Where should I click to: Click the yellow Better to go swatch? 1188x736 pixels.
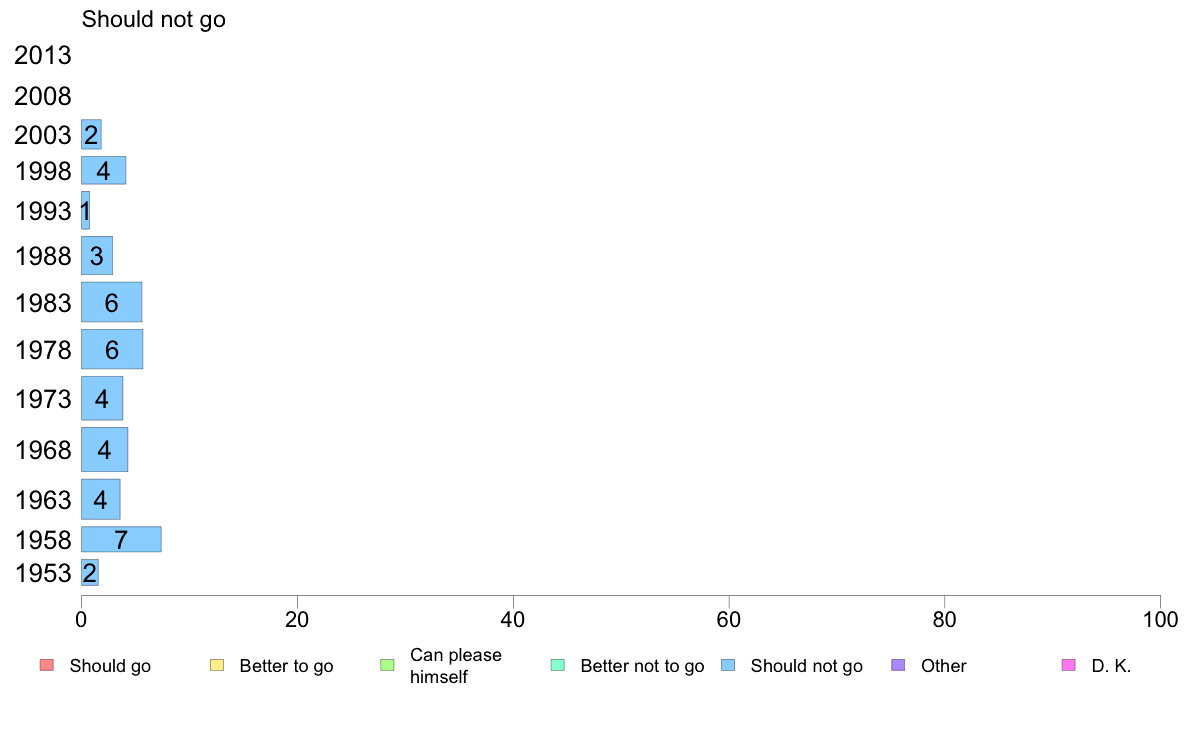click(217, 666)
